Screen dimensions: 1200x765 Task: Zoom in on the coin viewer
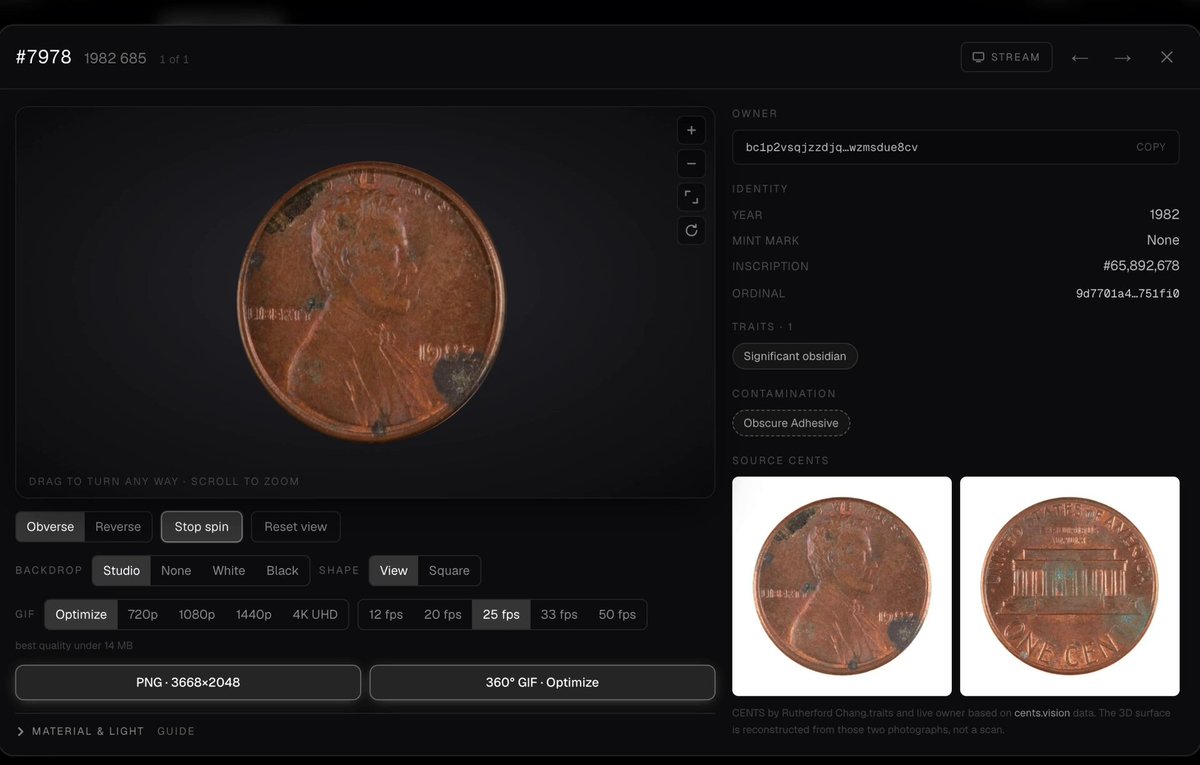[x=691, y=130]
